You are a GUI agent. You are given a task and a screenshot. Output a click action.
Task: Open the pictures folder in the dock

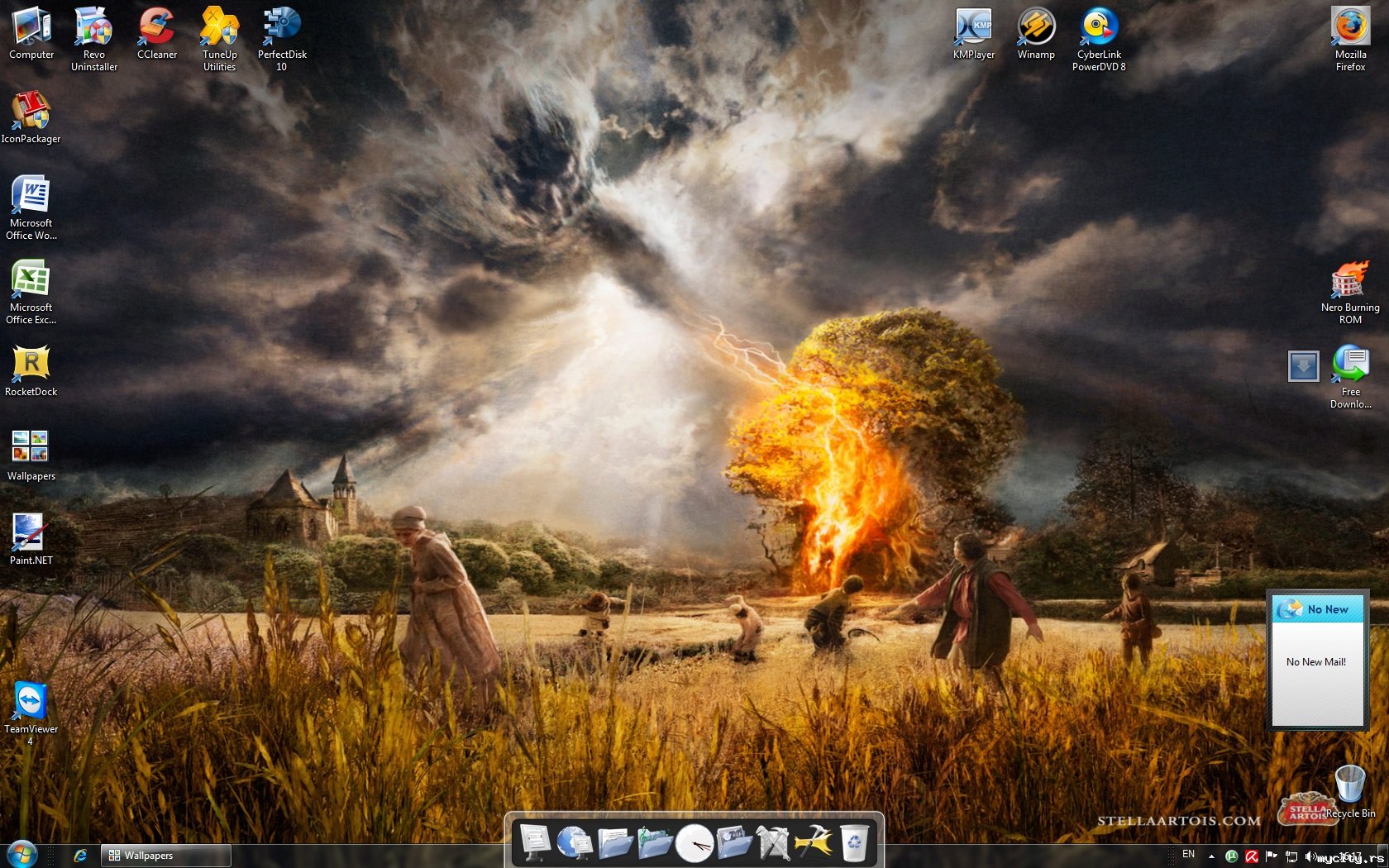tap(734, 842)
